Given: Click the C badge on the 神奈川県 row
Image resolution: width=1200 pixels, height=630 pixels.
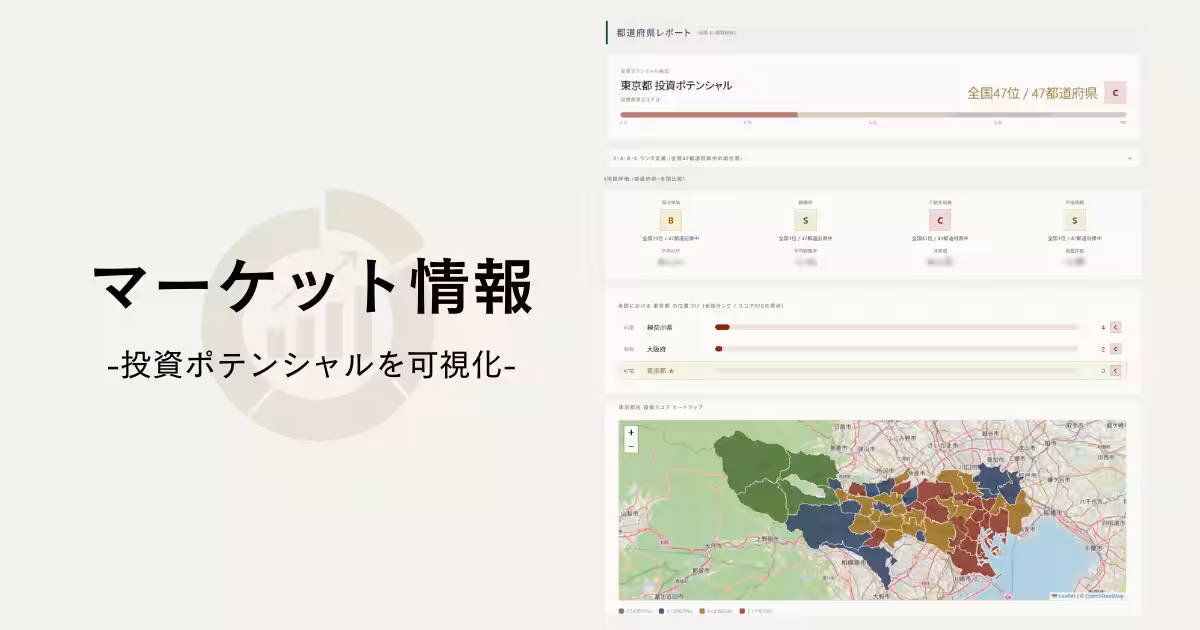Looking at the screenshot, I should 1116,327.
